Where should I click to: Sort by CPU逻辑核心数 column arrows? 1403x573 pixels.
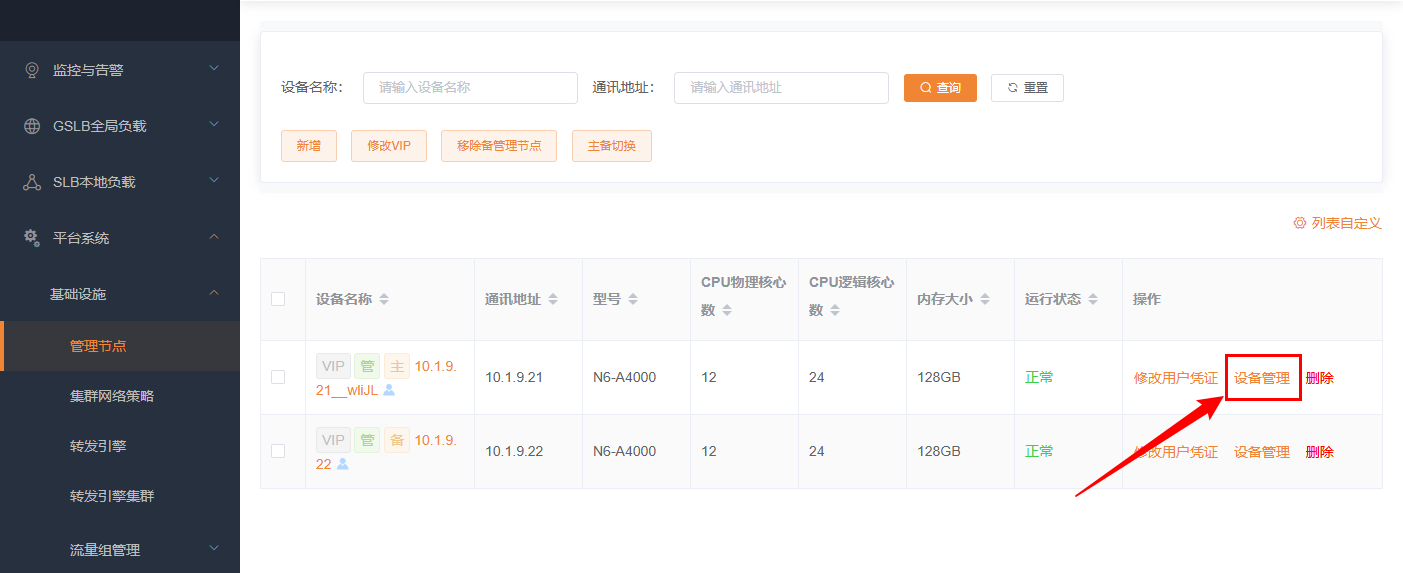point(835,311)
